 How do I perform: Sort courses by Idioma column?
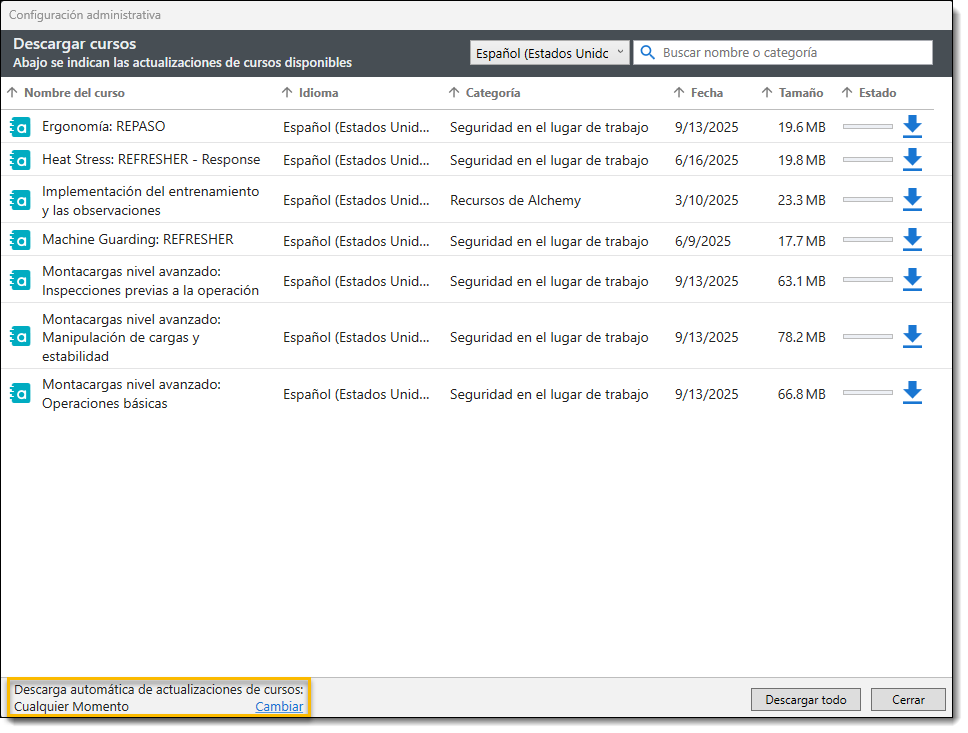point(318,93)
